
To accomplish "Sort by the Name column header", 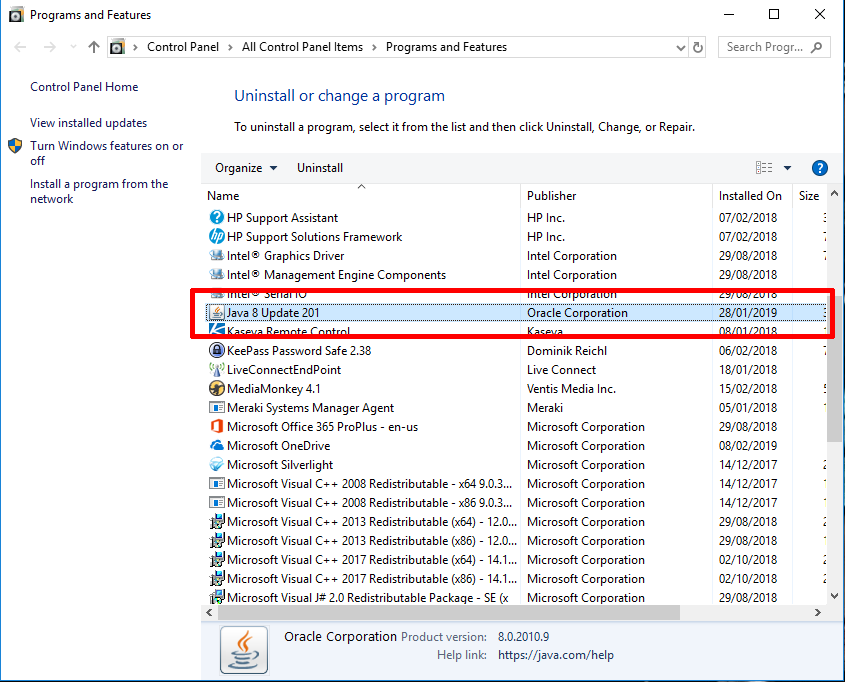I will [361, 196].
